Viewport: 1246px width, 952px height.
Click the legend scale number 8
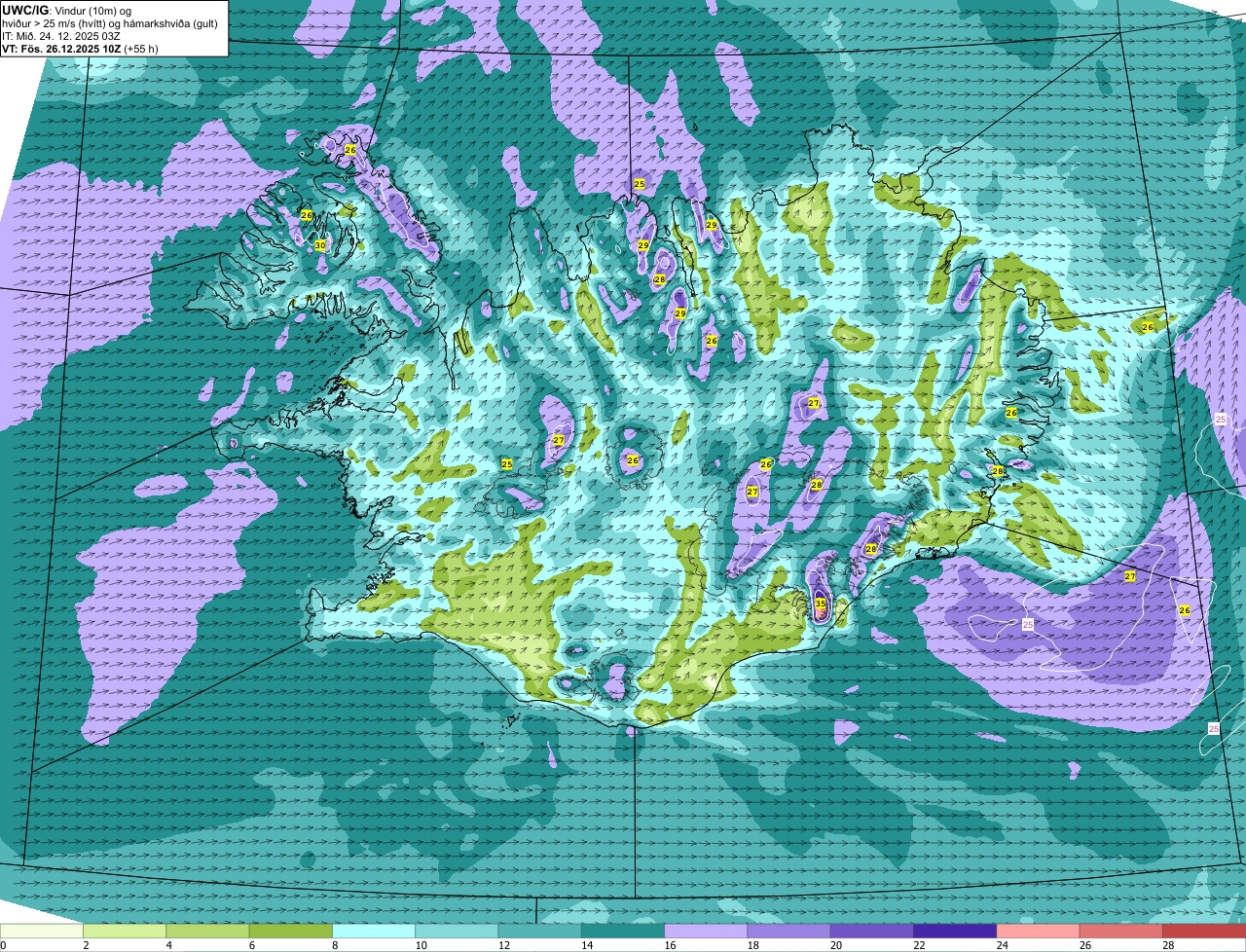point(335,945)
